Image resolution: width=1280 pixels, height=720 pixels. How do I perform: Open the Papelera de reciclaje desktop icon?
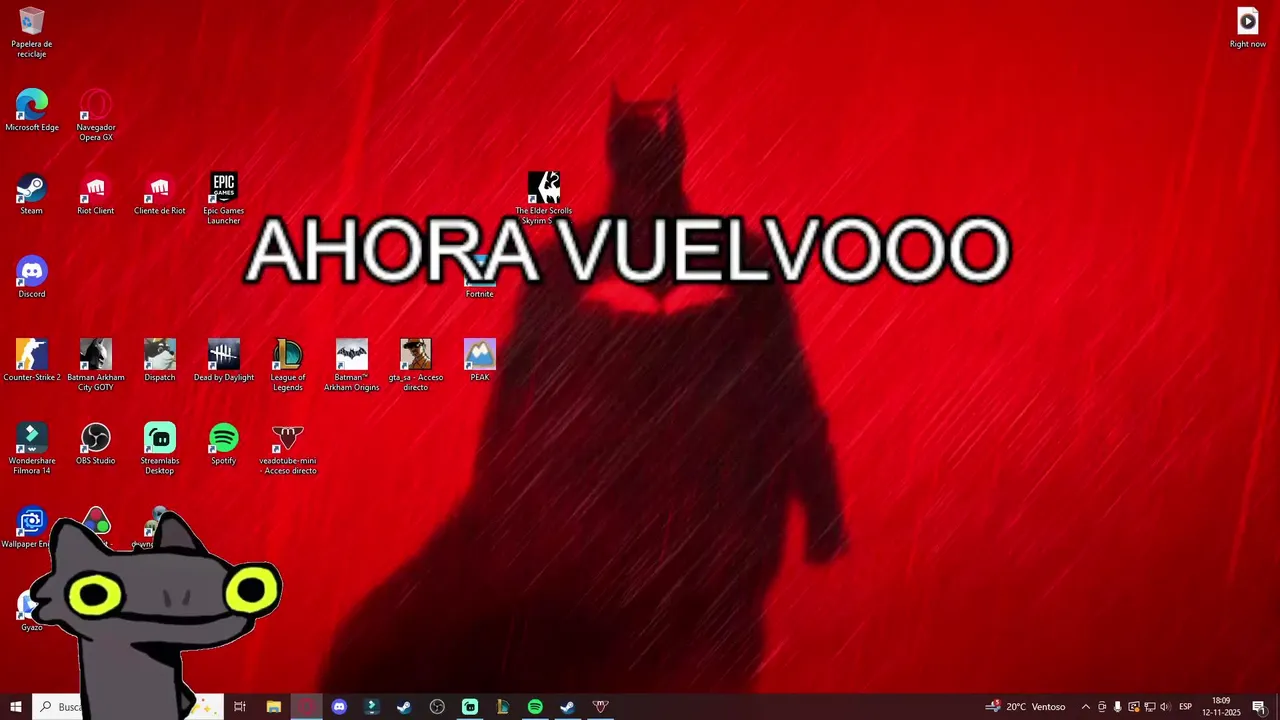[32, 32]
